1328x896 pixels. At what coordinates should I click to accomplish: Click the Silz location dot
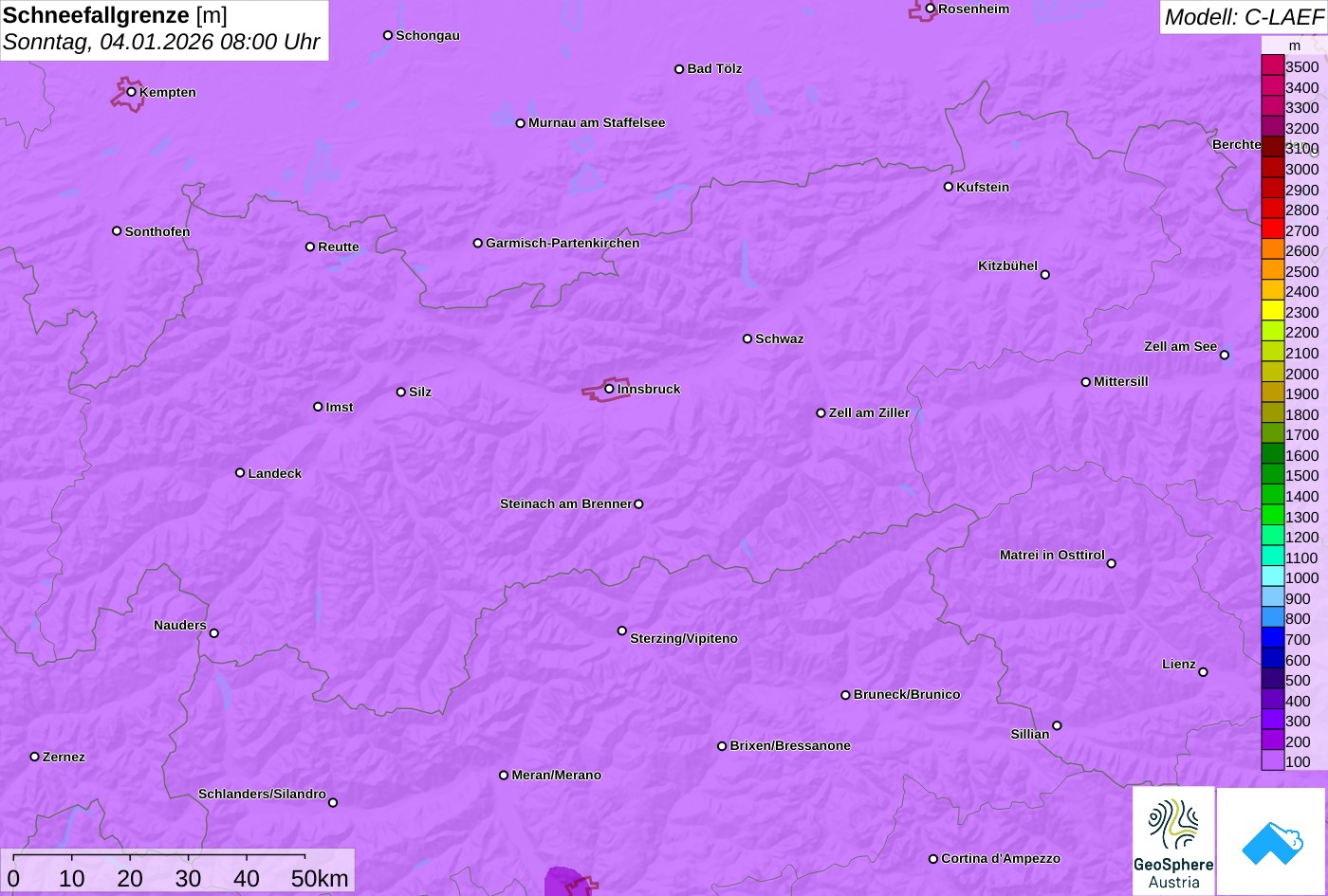pos(401,392)
